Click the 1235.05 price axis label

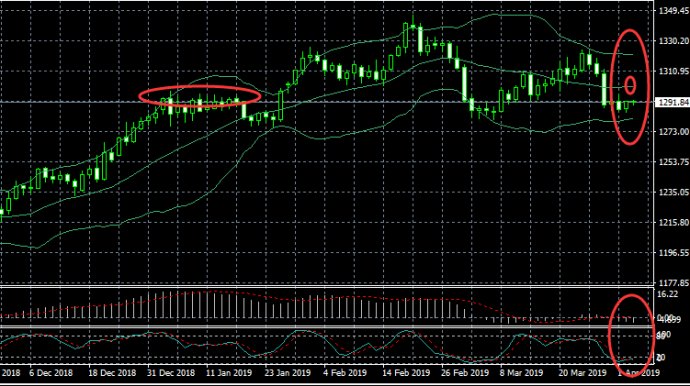point(673,192)
